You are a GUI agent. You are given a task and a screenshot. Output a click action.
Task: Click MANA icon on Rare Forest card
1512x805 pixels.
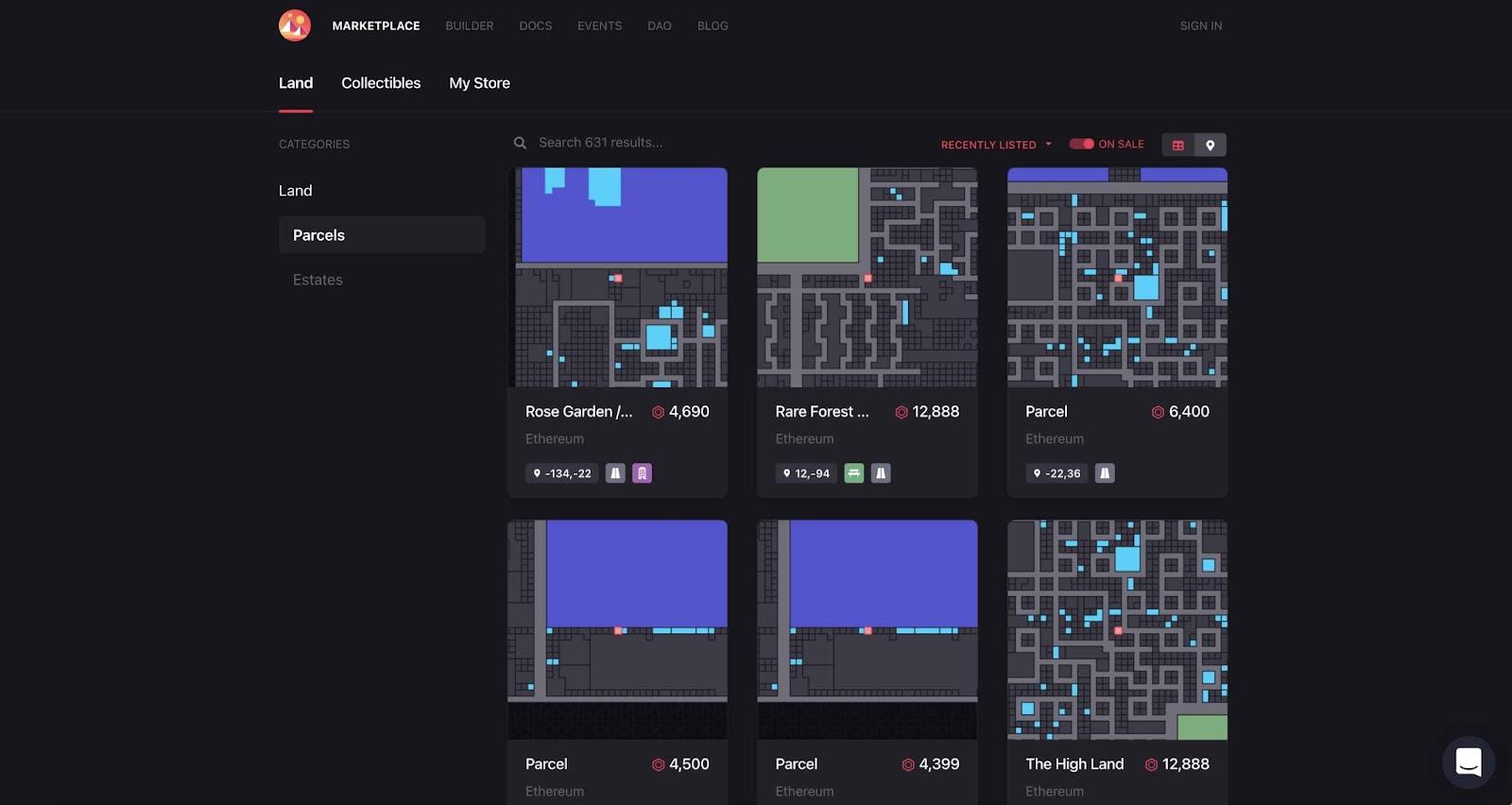point(902,412)
